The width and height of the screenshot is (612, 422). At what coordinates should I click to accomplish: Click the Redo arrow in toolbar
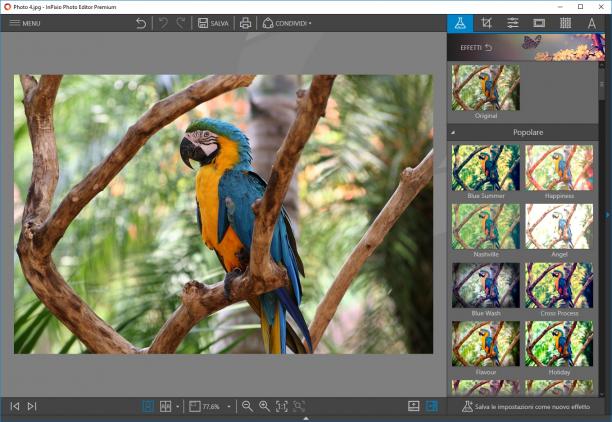click(180, 23)
